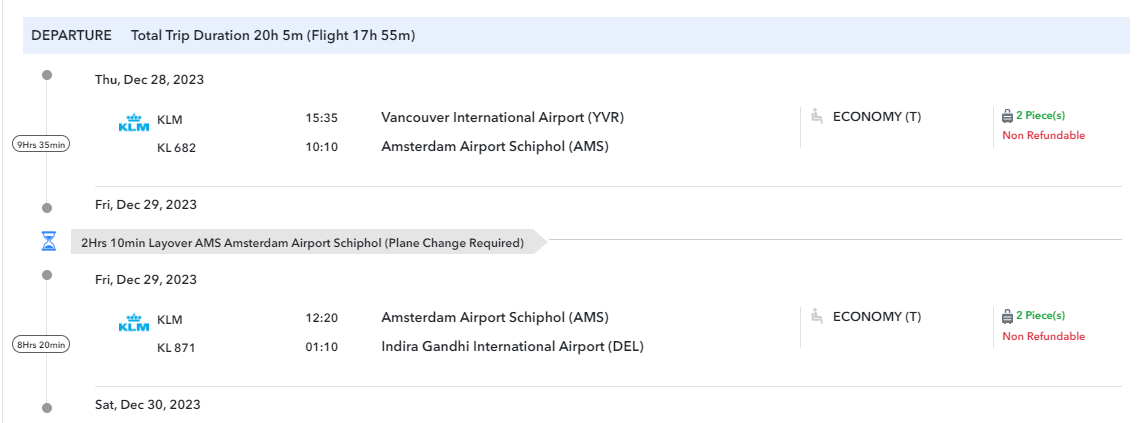Viewport: 1147px width, 423px height.
Task: Click the 2Hrs 10min Layover AMS banner
Action: pos(302,242)
